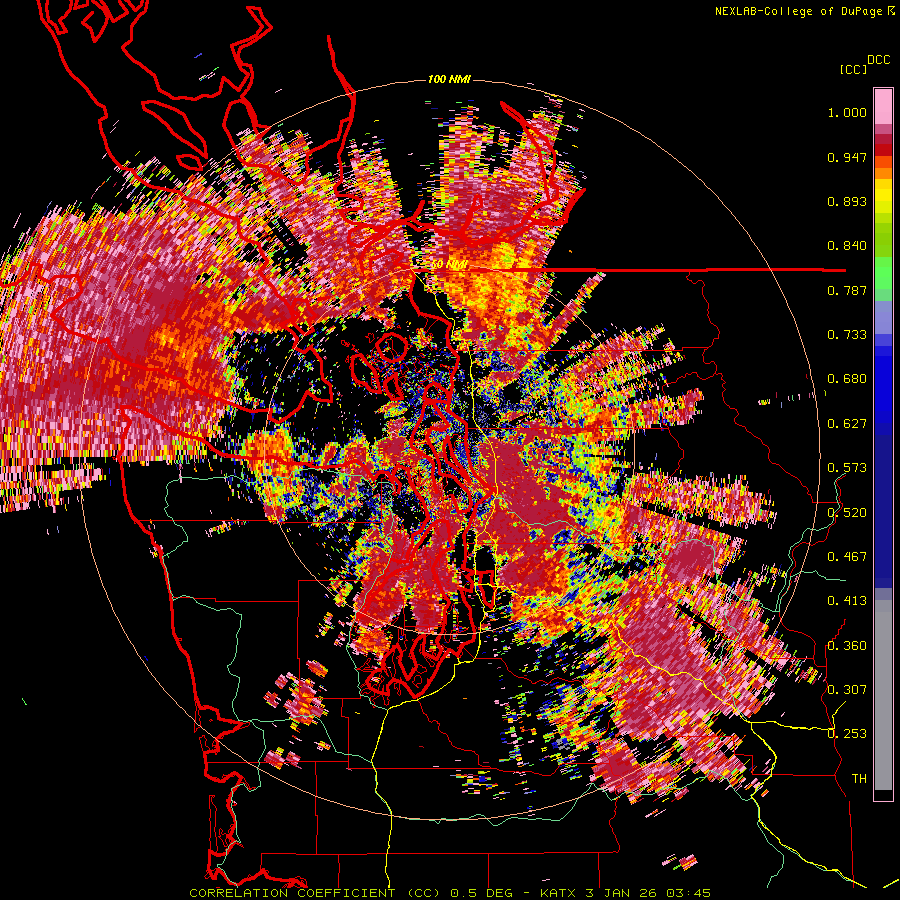
Task: Click the 03:45 timestamp
Action: (689, 893)
